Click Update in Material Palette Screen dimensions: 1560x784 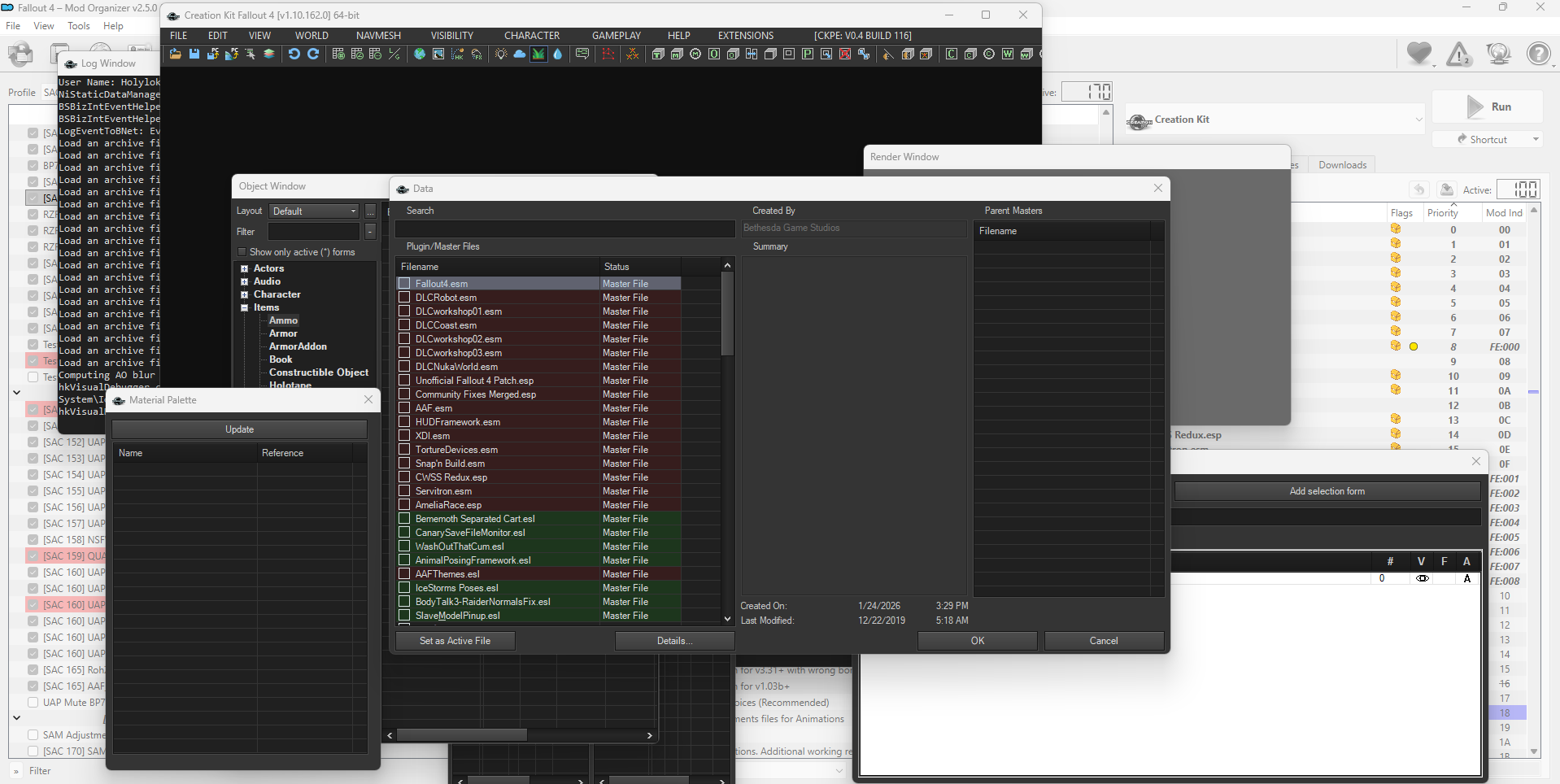click(239, 429)
